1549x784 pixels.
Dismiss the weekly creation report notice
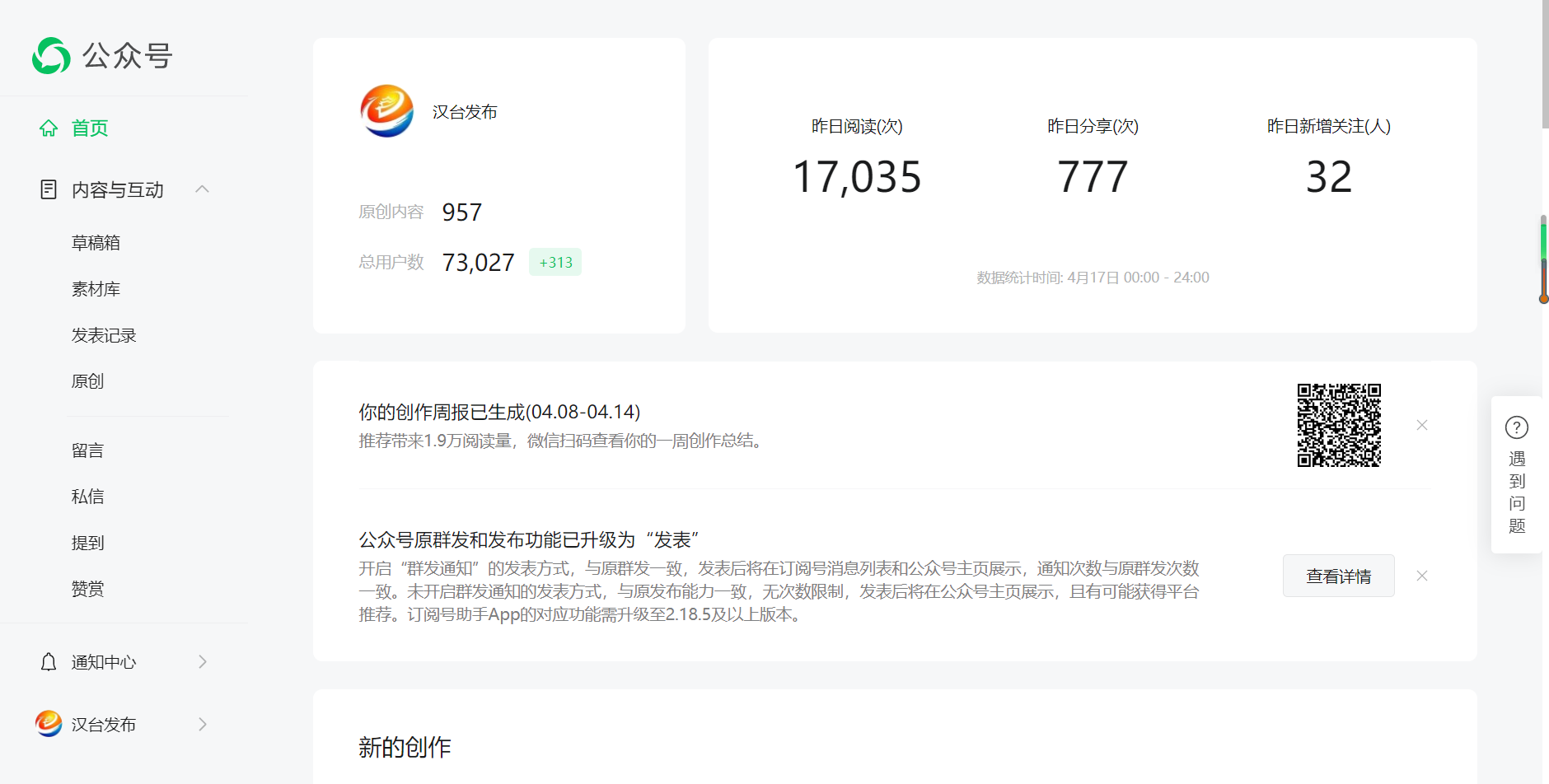pos(1421,425)
